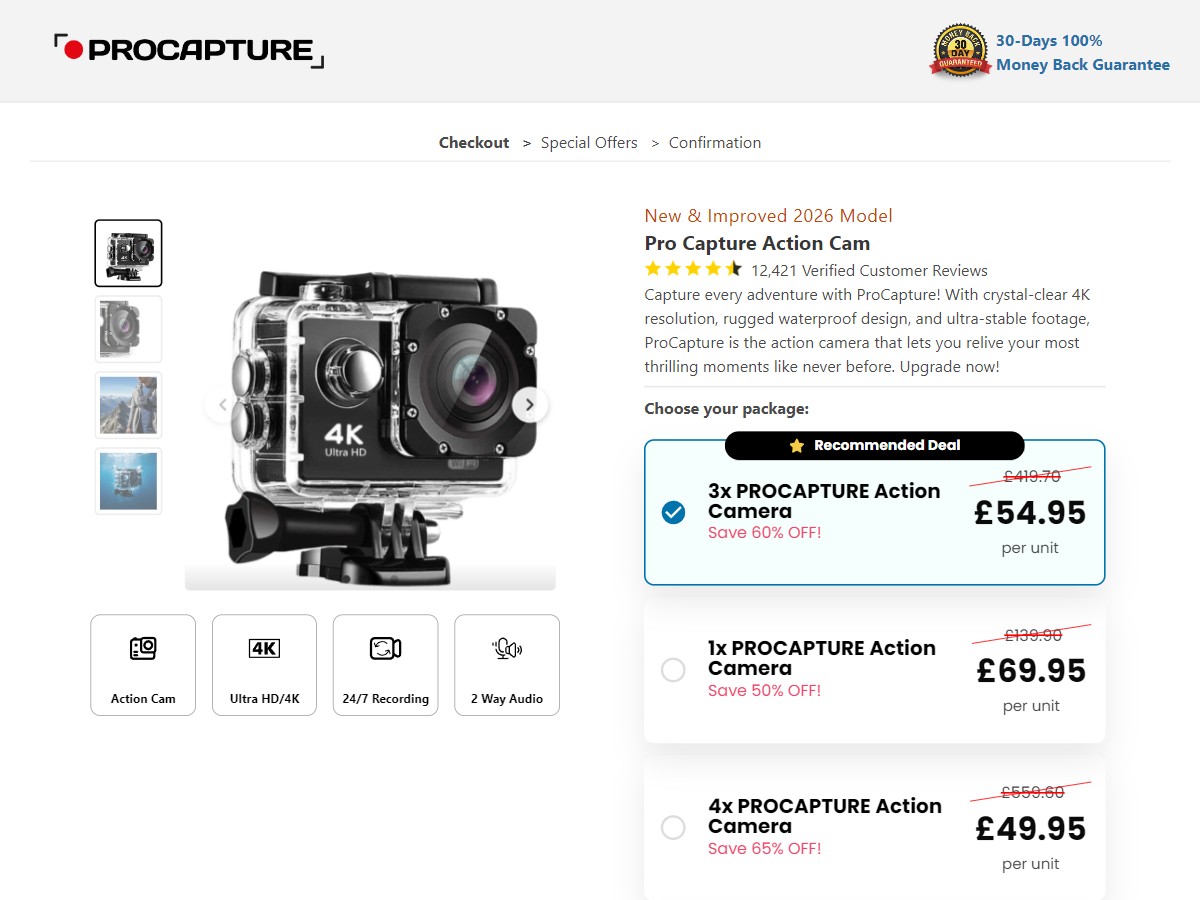Show the underwater camera thumbnail image
This screenshot has width=1200, height=900.
pos(128,481)
